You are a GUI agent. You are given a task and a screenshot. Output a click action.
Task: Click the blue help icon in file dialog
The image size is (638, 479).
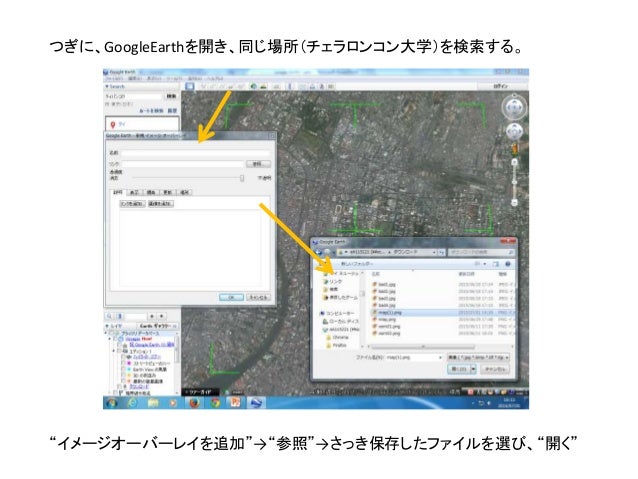pyautogui.click(x=508, y=264)
